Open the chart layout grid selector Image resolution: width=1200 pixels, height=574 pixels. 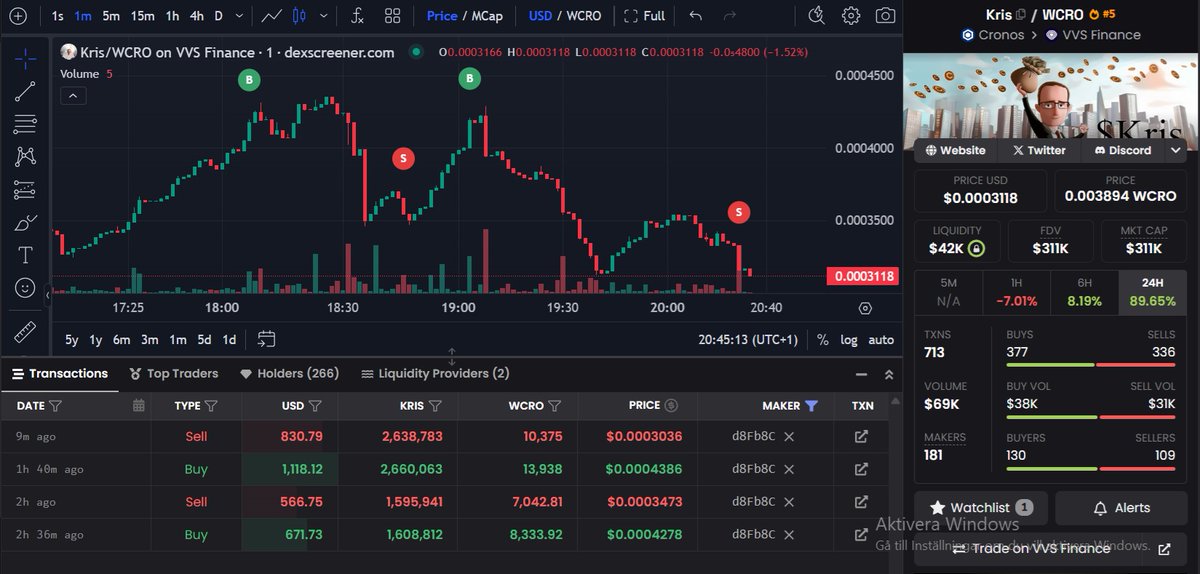pyautogui.click(x=392, y=16)
